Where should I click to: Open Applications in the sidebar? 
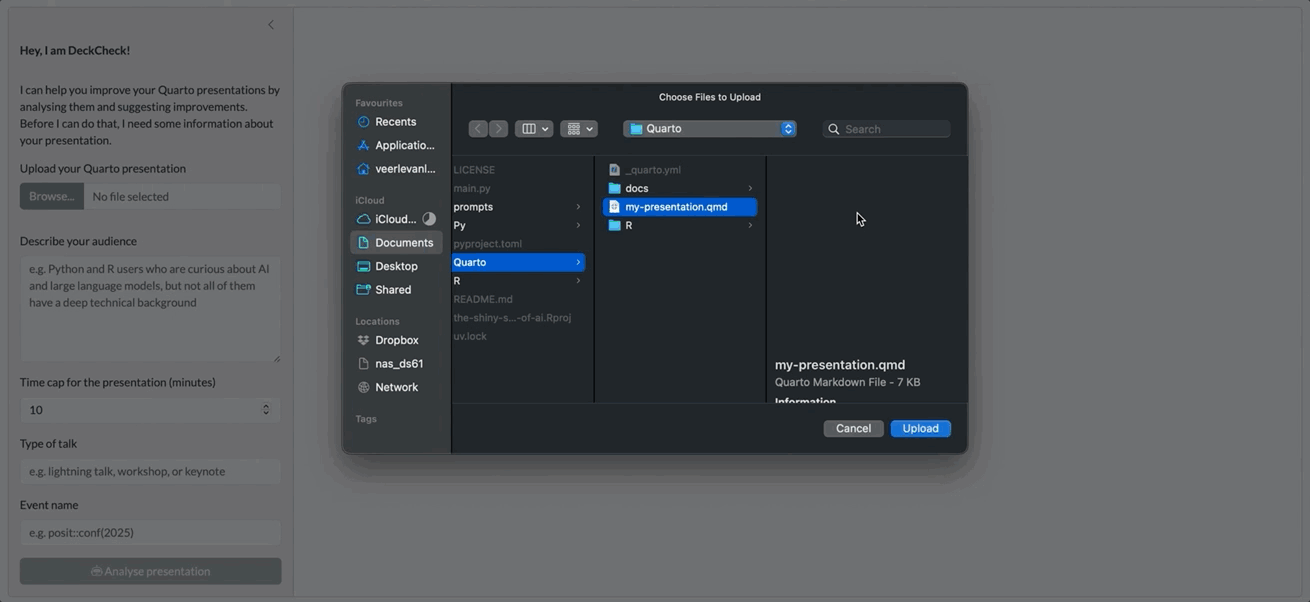pyautogui.click(x=404, y=145)
